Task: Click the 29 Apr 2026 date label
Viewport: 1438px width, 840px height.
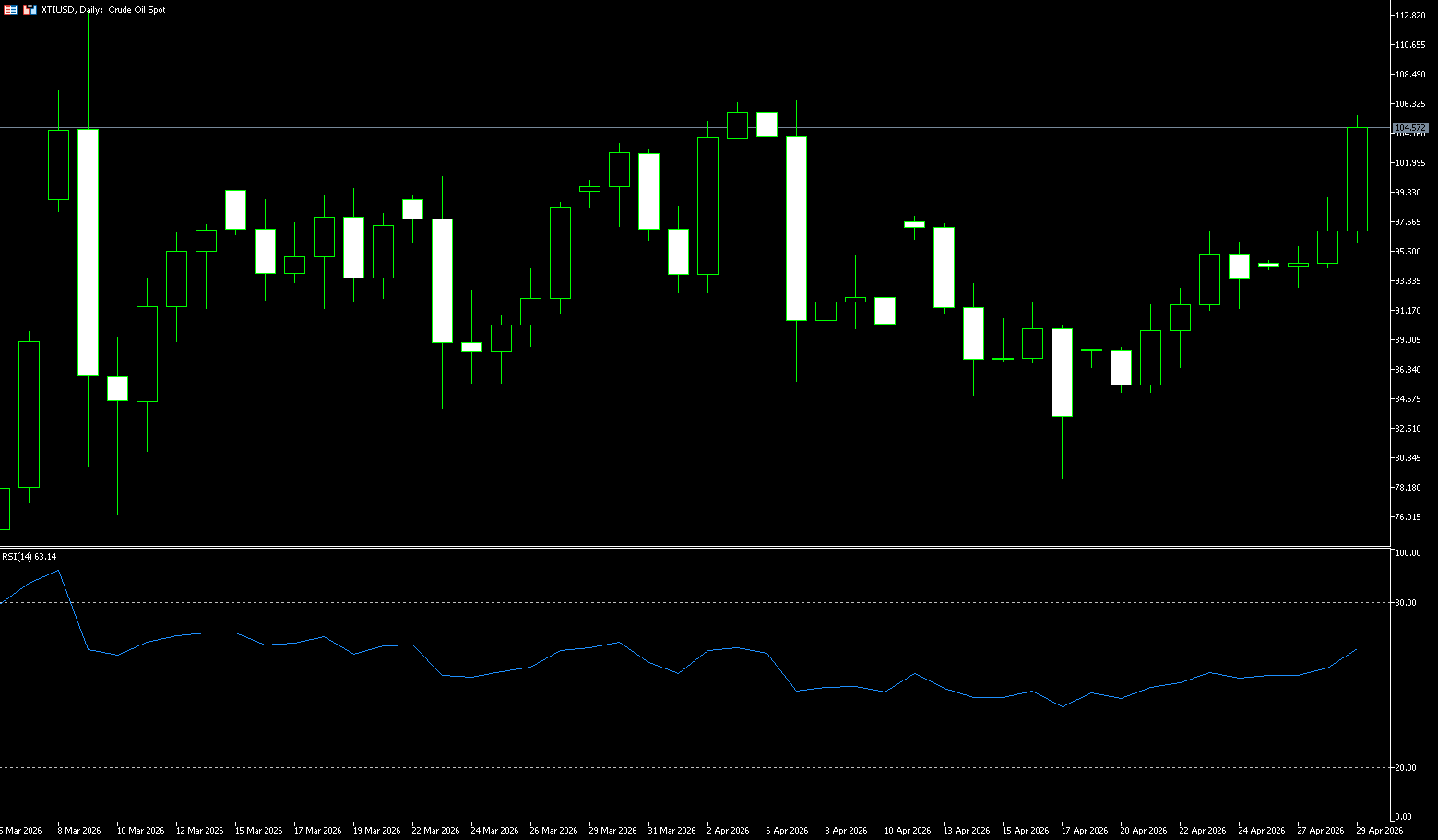Action: (1379, 831)
